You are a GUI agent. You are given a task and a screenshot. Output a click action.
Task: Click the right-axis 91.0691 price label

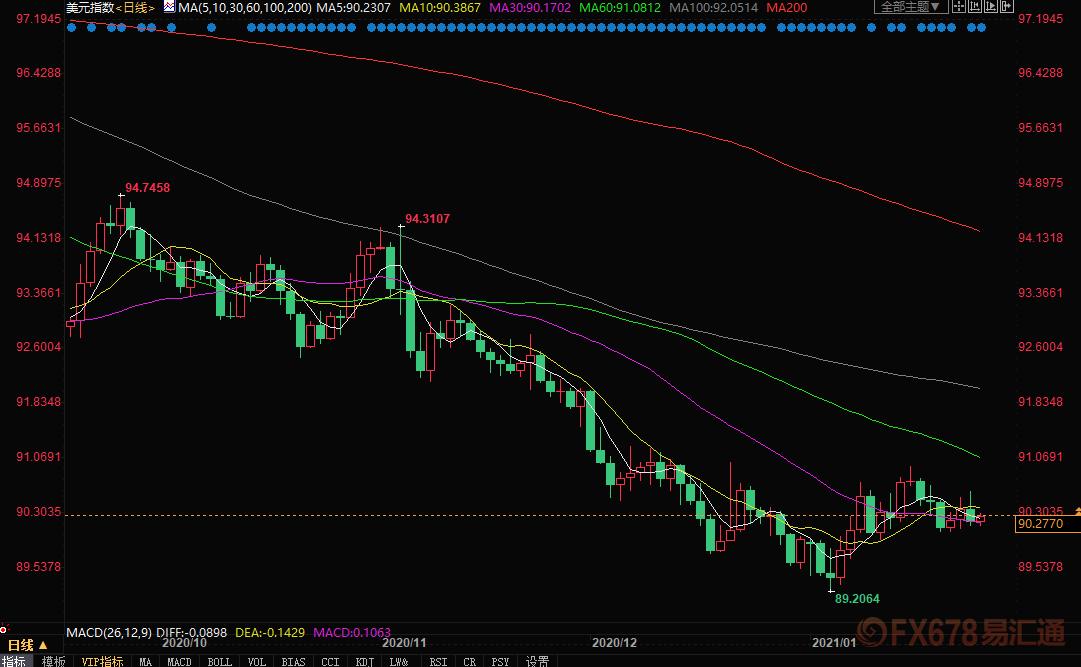[x=1040, y=457]
